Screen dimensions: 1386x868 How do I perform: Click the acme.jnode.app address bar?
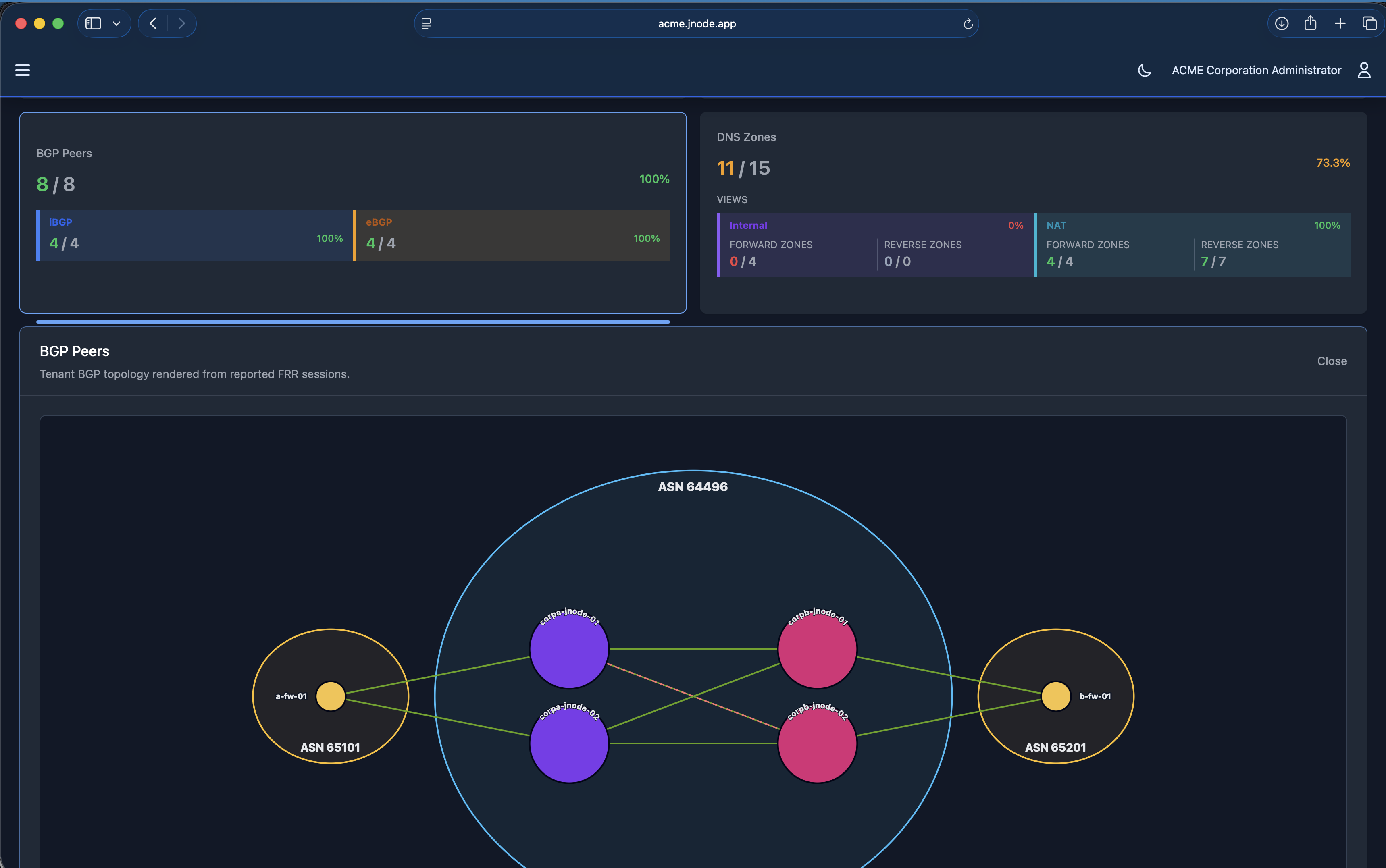(697, 23)
